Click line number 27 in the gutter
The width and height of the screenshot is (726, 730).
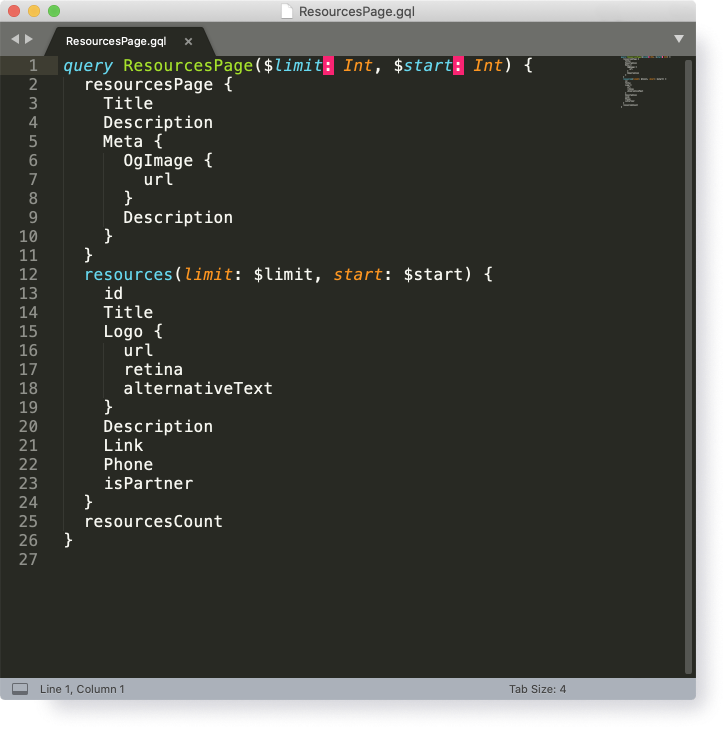coord(28,559)
